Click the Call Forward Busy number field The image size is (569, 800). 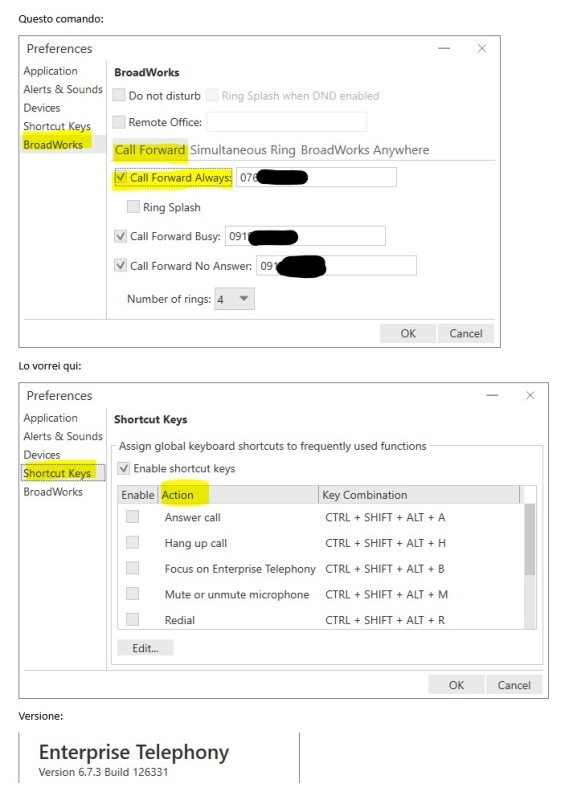coord(305,236)
